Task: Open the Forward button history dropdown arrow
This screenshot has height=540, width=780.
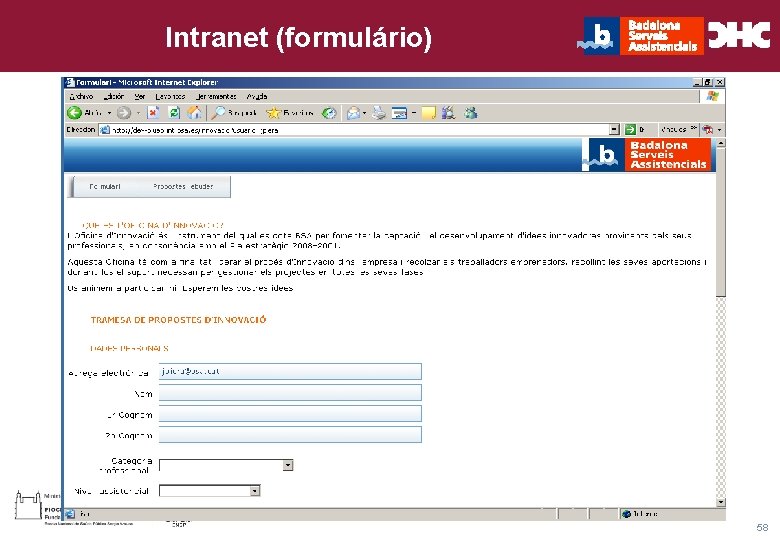Action: pos(138,113)
